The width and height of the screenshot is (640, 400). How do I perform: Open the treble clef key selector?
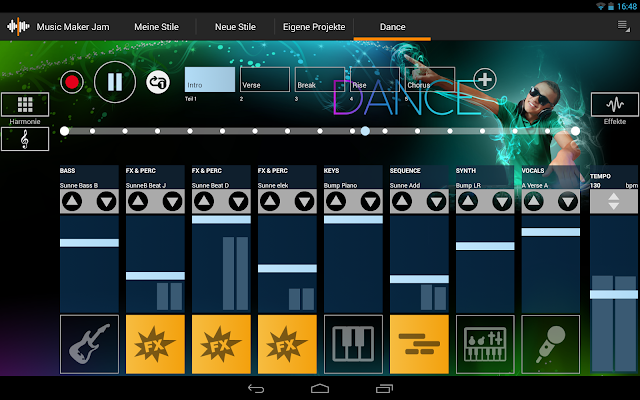point(25,139)
